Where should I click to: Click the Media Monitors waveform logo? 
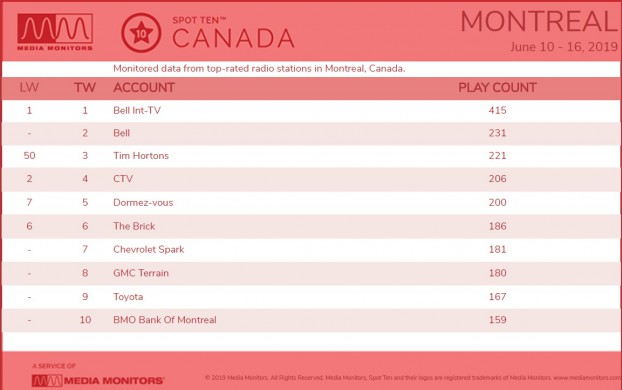click(x=55, y=32)
